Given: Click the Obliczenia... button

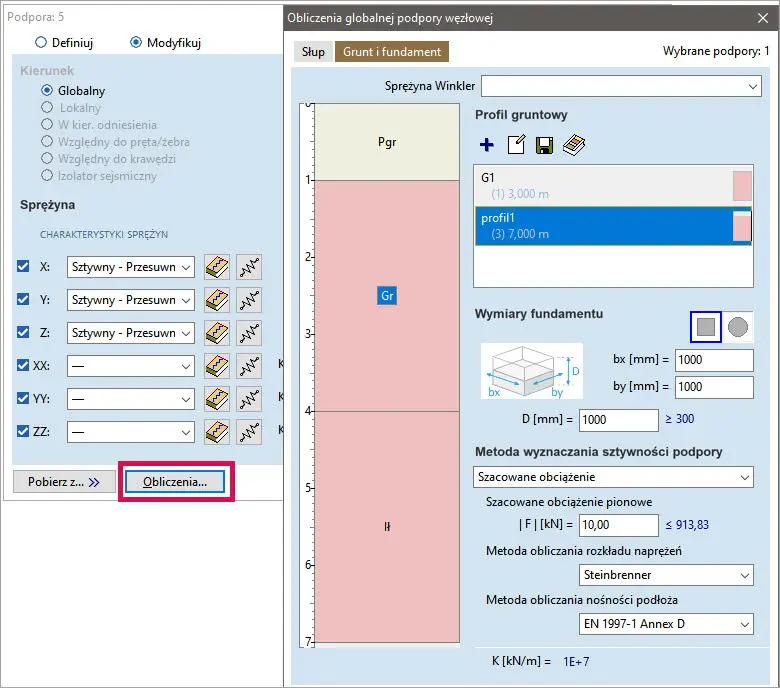Looking at the screenshot, I should tap(175, 482).
